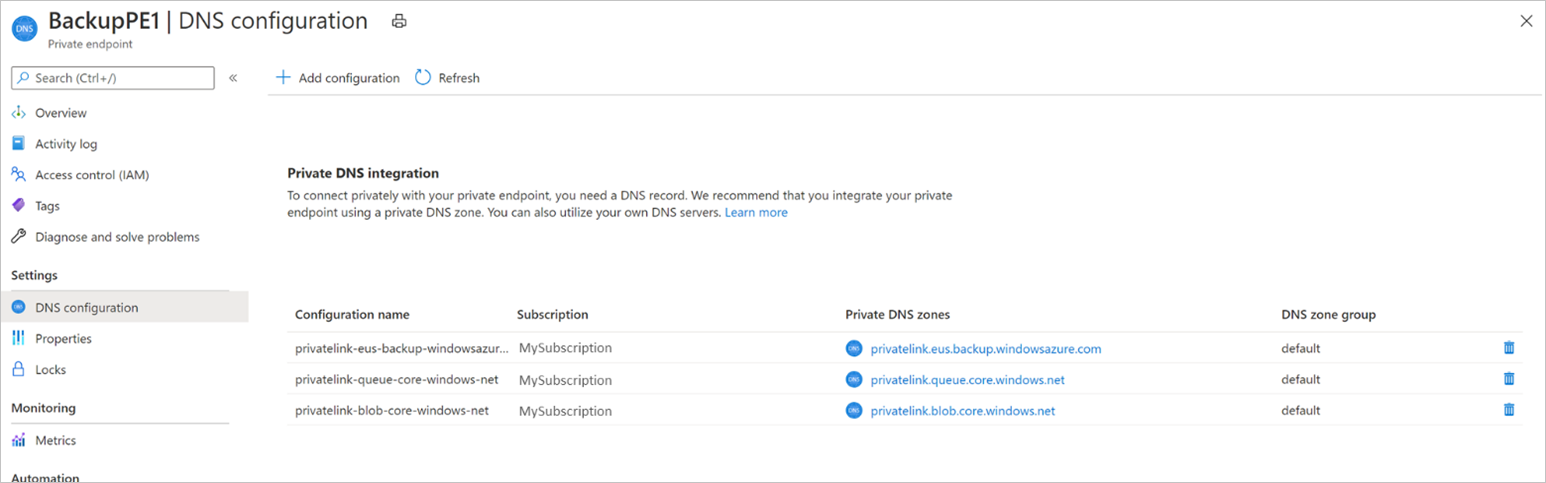1546x483 pixels.
Task: Click MySubscription in the queue-core row
Action: [565, 380]
